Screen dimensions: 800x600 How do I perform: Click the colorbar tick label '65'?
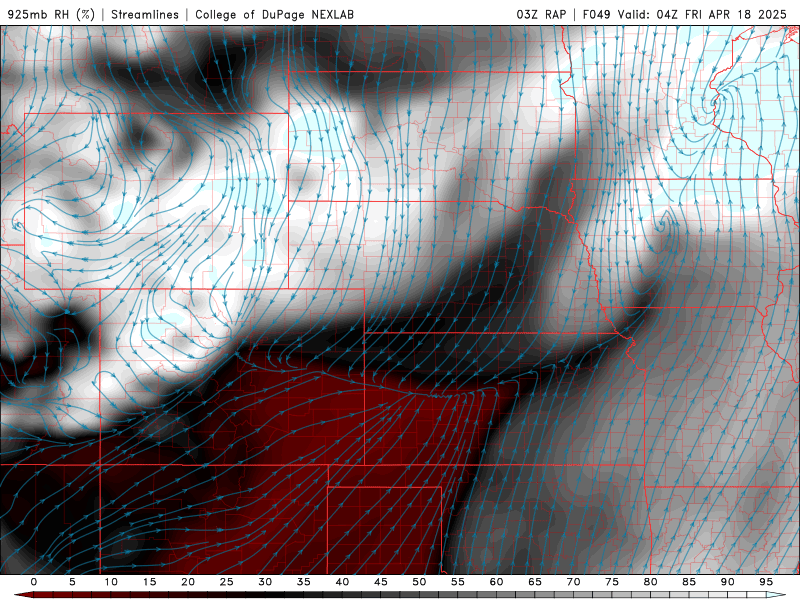(535, 582)
